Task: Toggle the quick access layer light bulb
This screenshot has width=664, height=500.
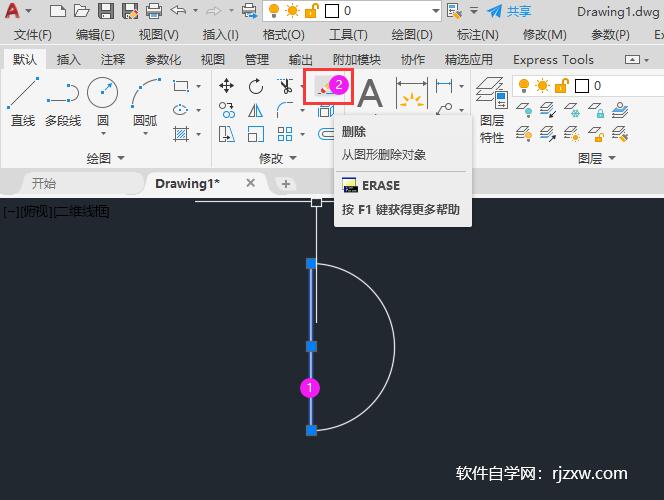Action: pos(274,11)
